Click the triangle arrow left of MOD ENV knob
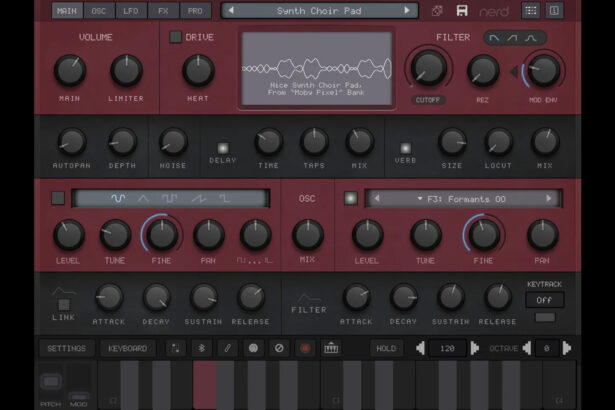The image size is (615, 410). coord(514,72)
